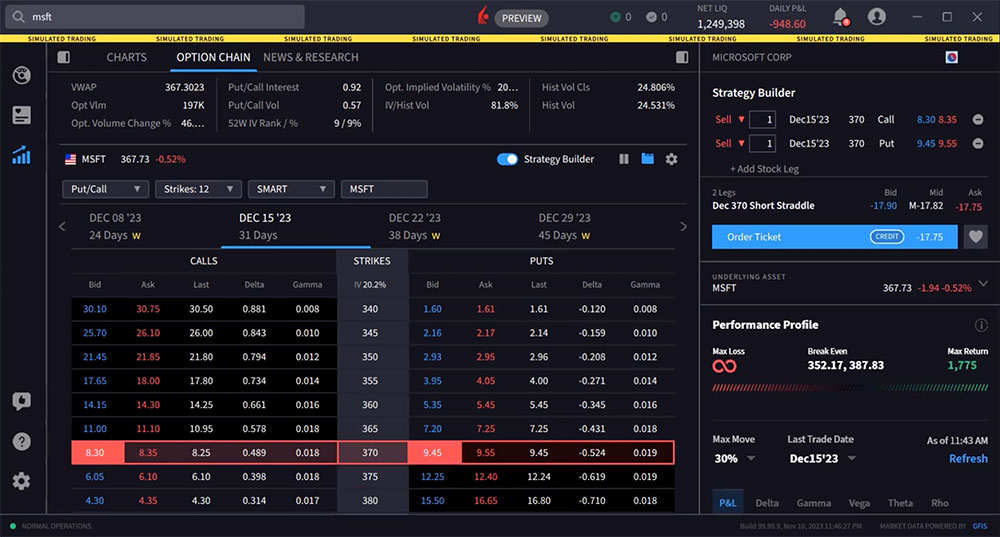Open the portfolio pie icon in sidebar
This screenshot has height=537, width=1000.
point(22,75)
